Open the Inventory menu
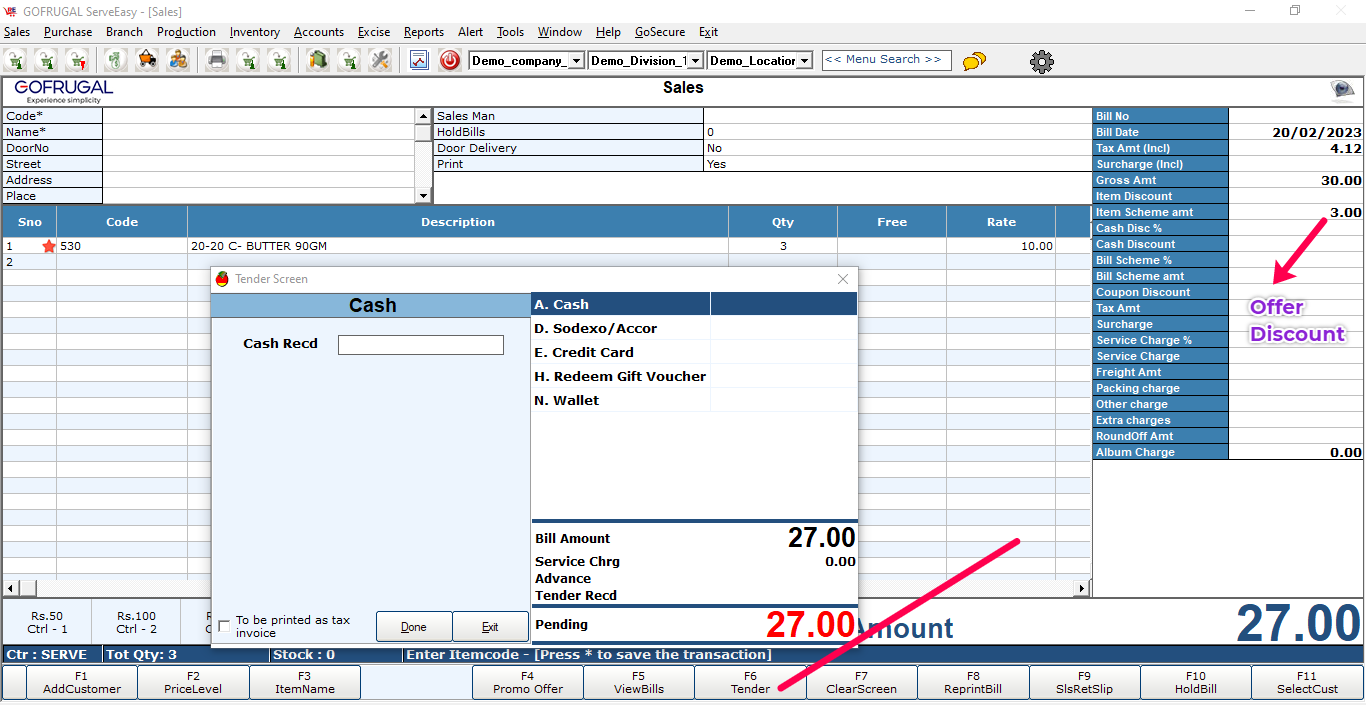 pyautogui.click(x=255, y=32)
